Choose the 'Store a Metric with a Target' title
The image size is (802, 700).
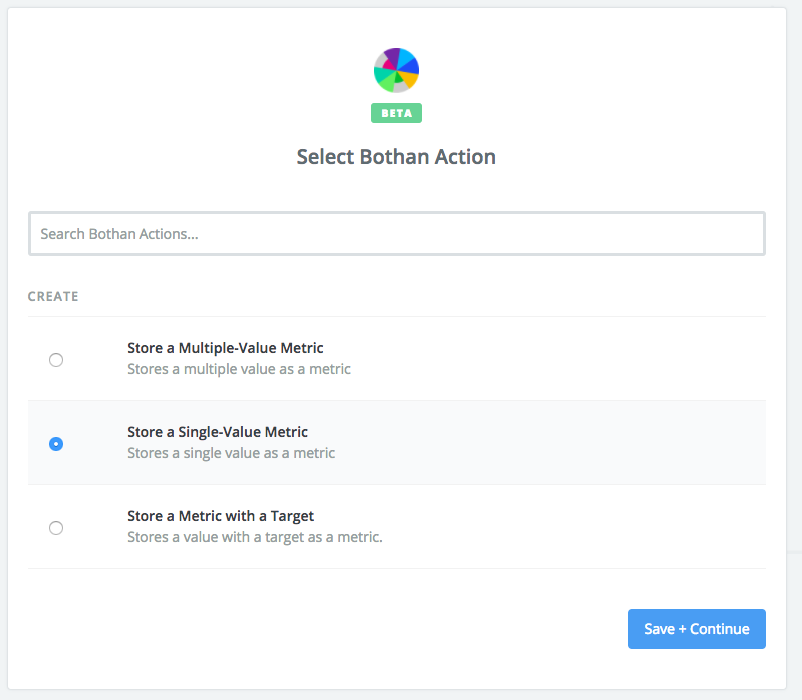[220, 516]
